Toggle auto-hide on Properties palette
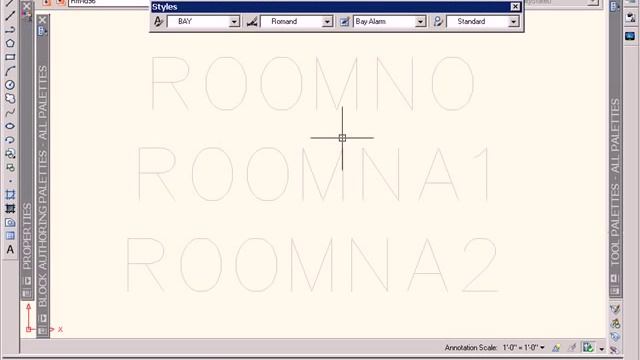 tap(27, 281)
